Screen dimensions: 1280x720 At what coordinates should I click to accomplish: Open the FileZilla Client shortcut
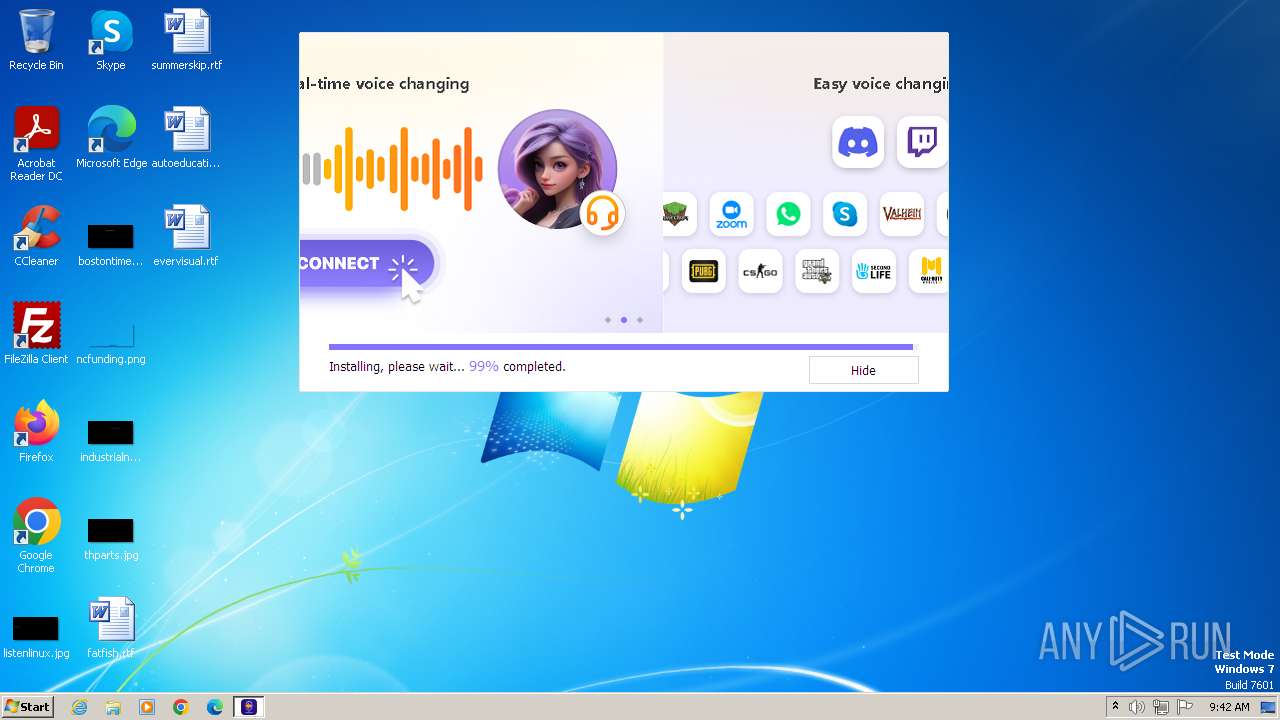[36, 334]
